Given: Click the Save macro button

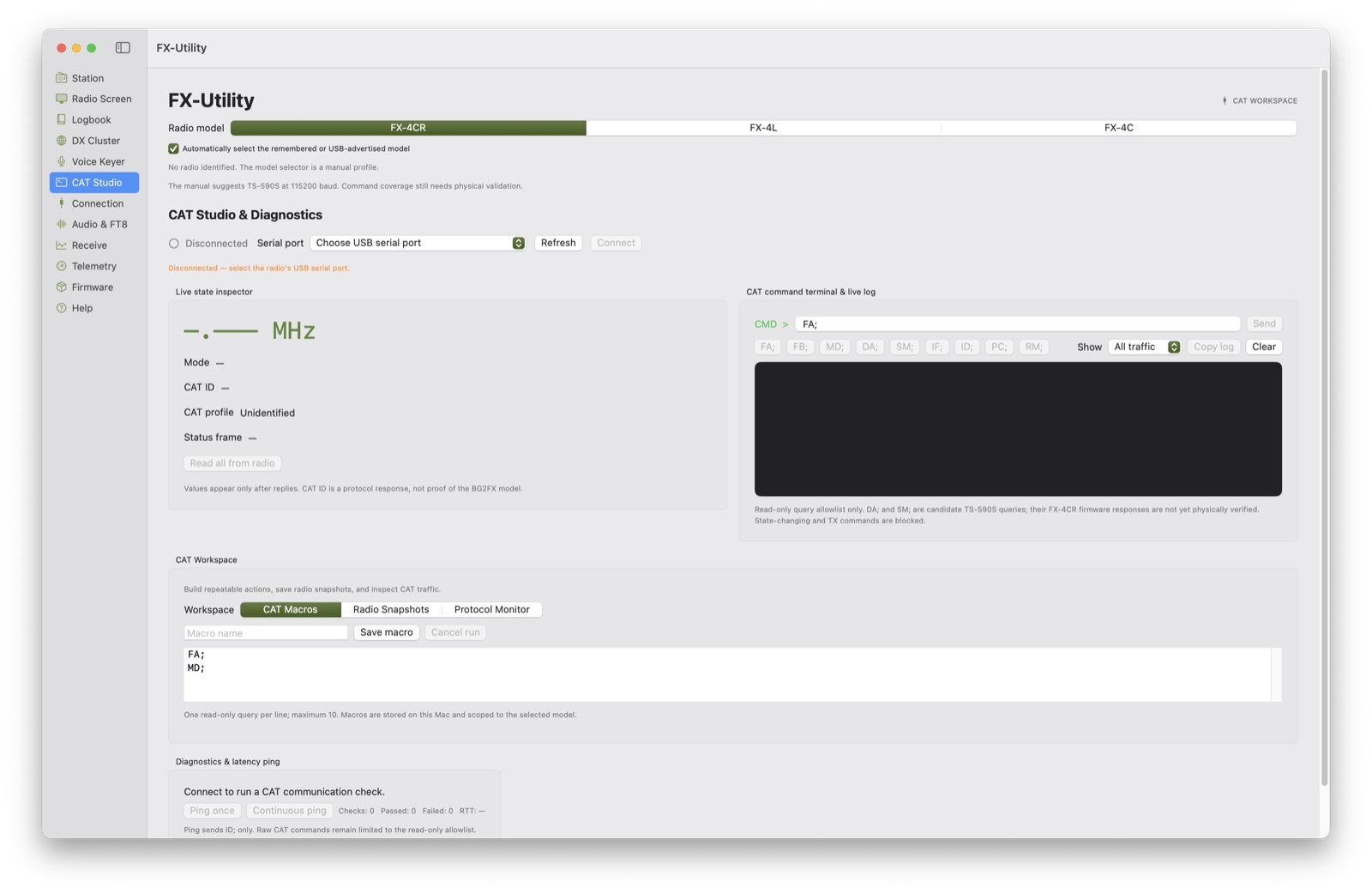Looking at the screenshot, I should click(387, 632).
